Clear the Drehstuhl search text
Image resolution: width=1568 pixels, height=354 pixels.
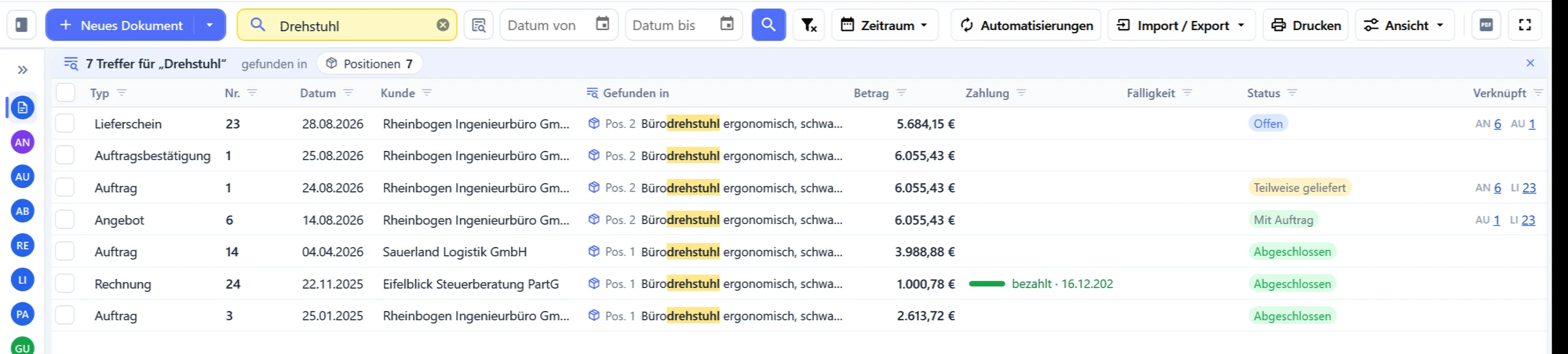443,25
